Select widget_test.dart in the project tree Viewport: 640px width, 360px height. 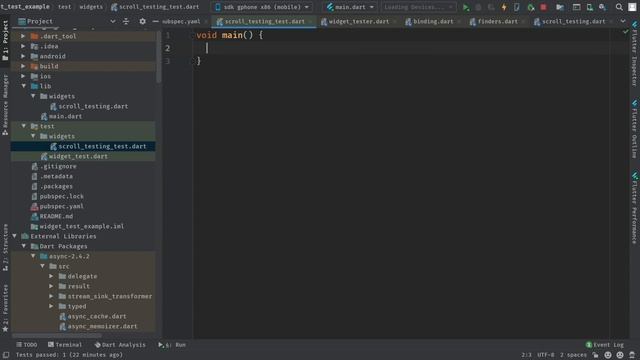tap(78, 156)
